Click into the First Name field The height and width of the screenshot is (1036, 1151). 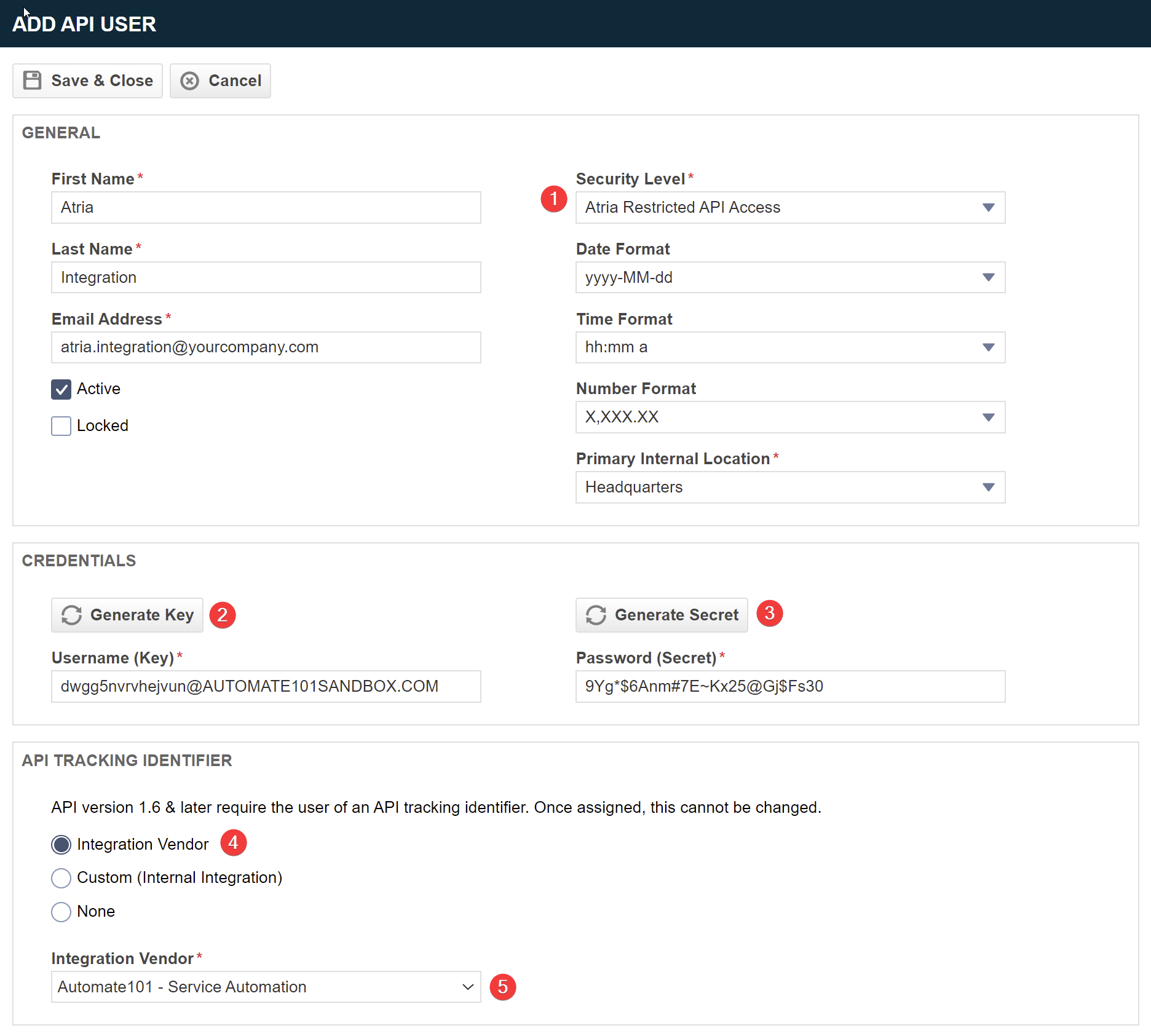pos(266,208)
